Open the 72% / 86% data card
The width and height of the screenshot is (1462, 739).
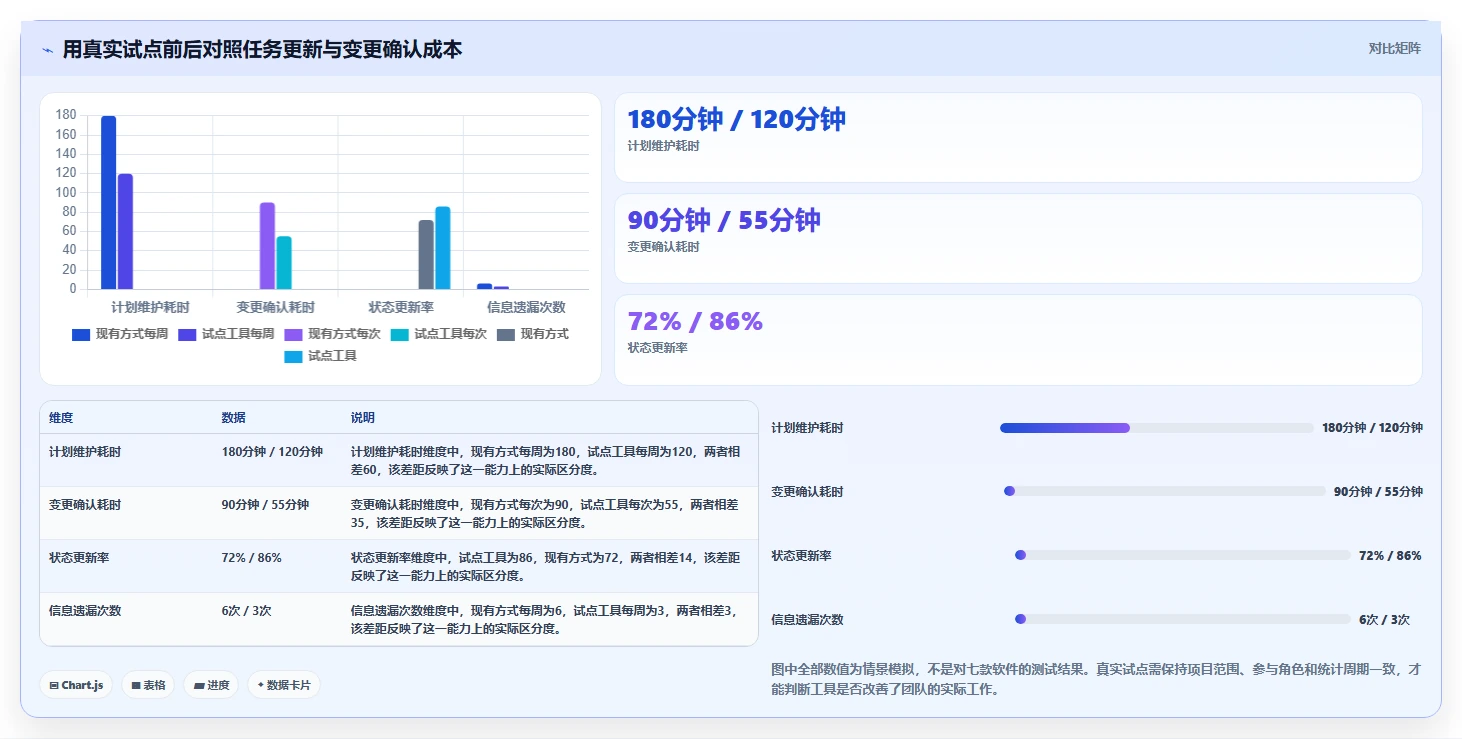click(x=1018, y=339)
